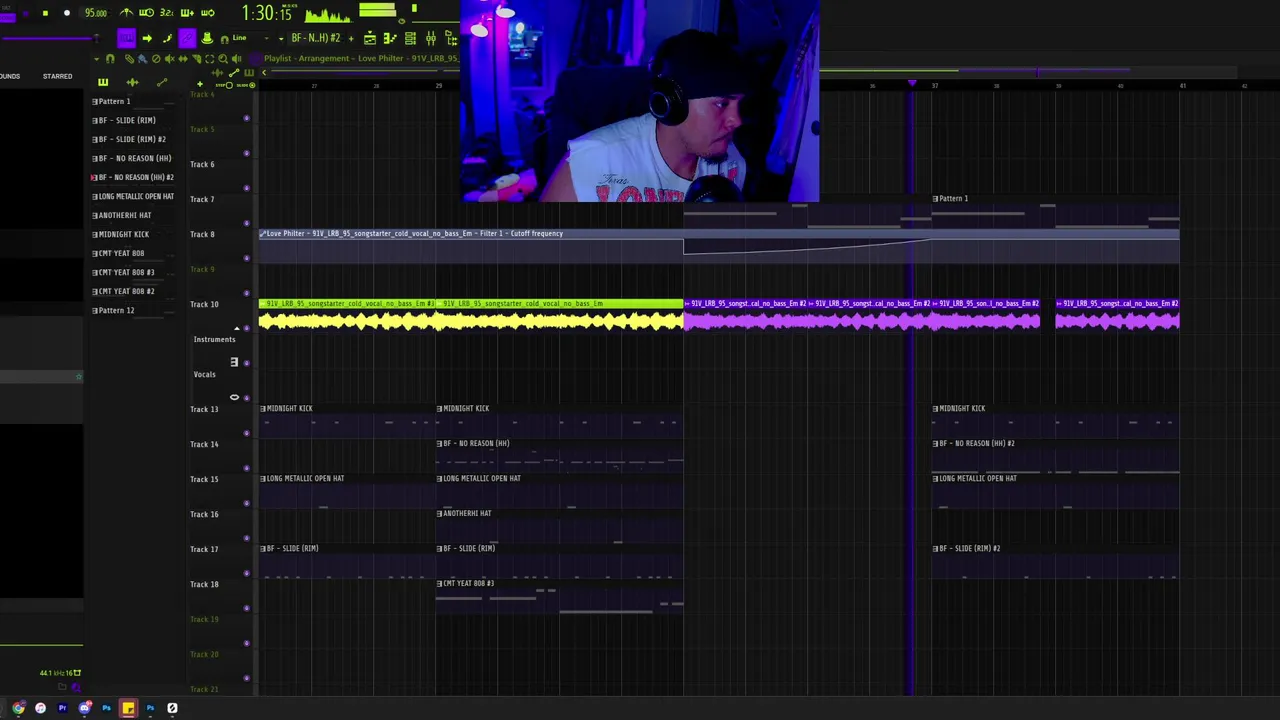
Task: Open step editing curve icon
Action: point(166,38)
